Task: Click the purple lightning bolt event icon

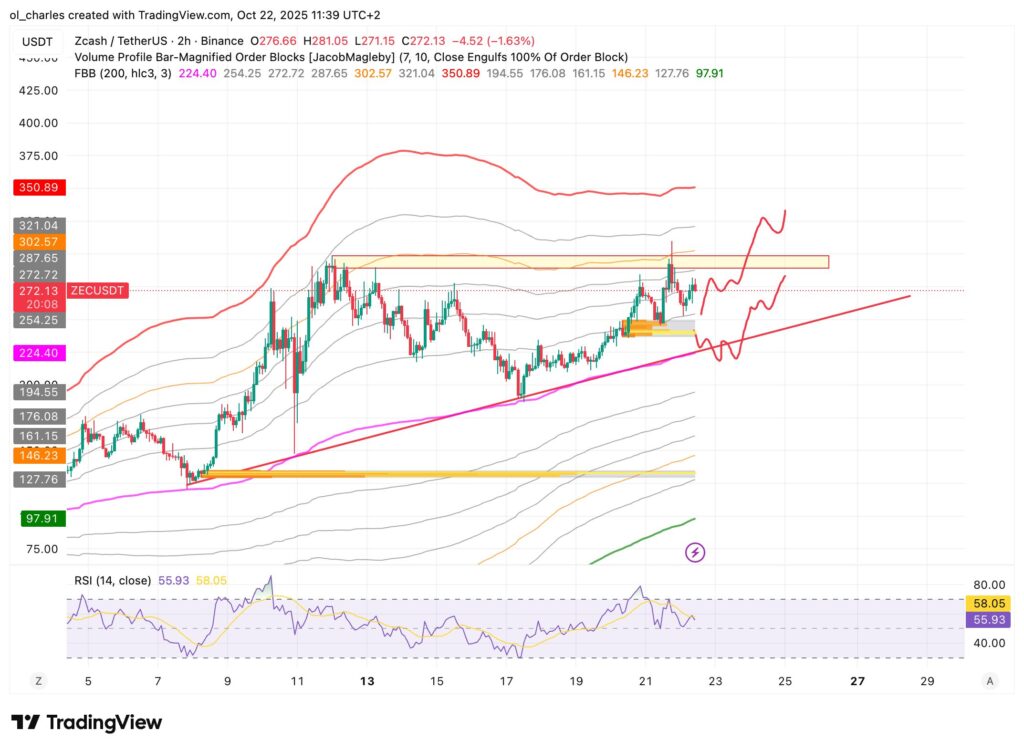Action: coord(695,551)
